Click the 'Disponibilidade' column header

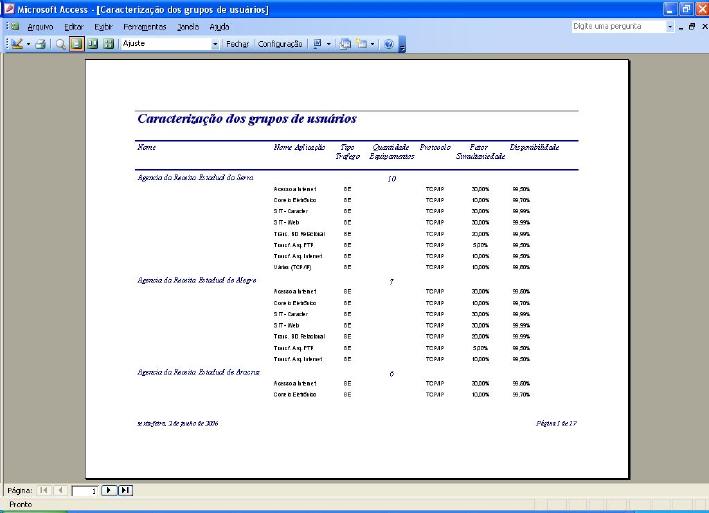click(534, 147)
